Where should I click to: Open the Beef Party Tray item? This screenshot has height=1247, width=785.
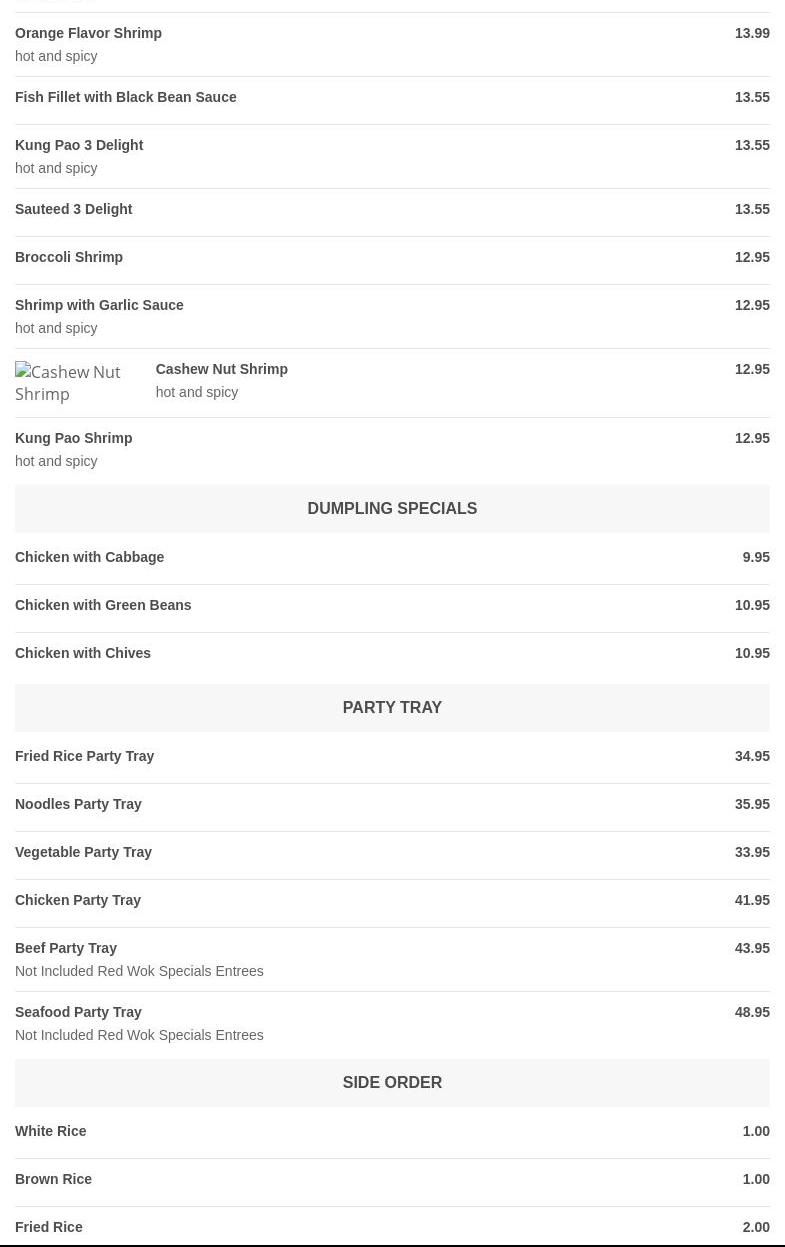(x=66, y=948)
